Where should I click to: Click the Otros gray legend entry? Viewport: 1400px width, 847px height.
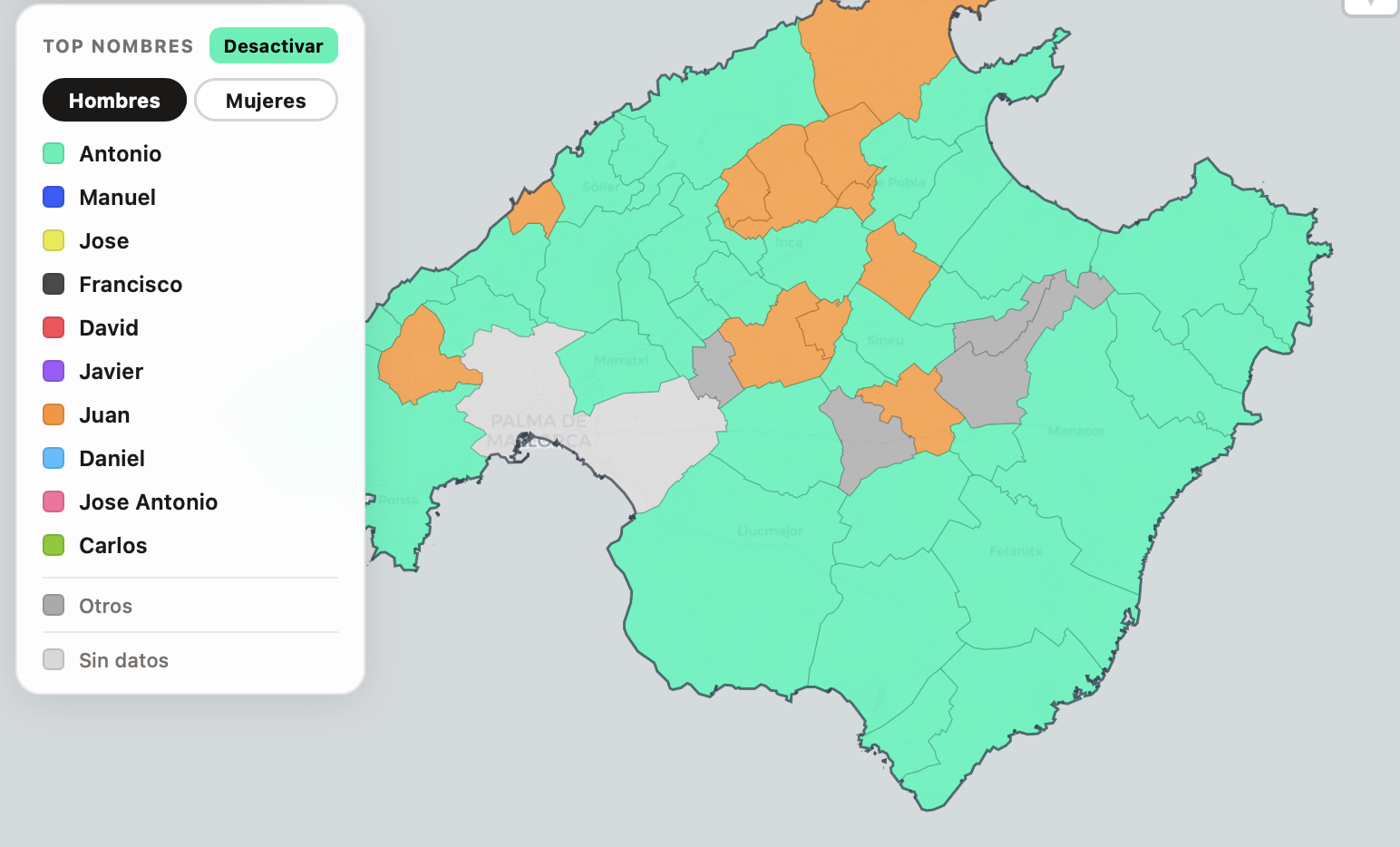tap(105, 606)
